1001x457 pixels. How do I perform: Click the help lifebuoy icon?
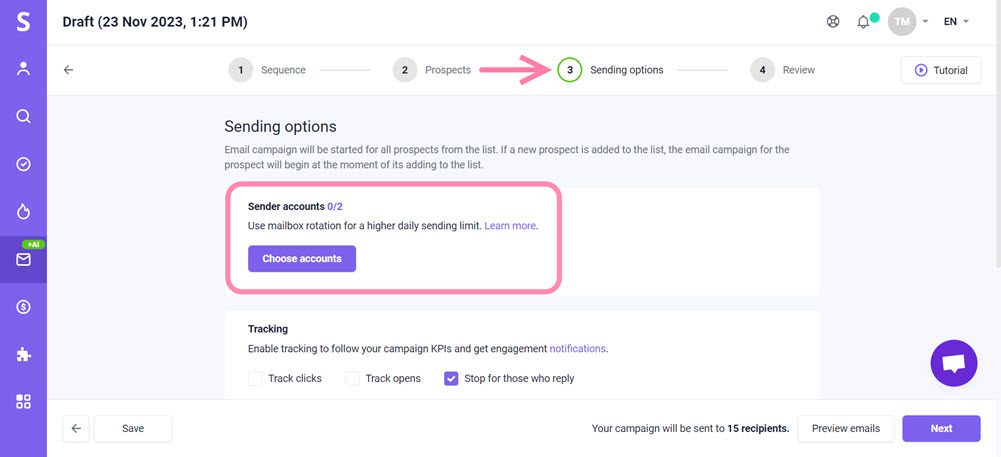pyautogui.click(x=833, y=22)
